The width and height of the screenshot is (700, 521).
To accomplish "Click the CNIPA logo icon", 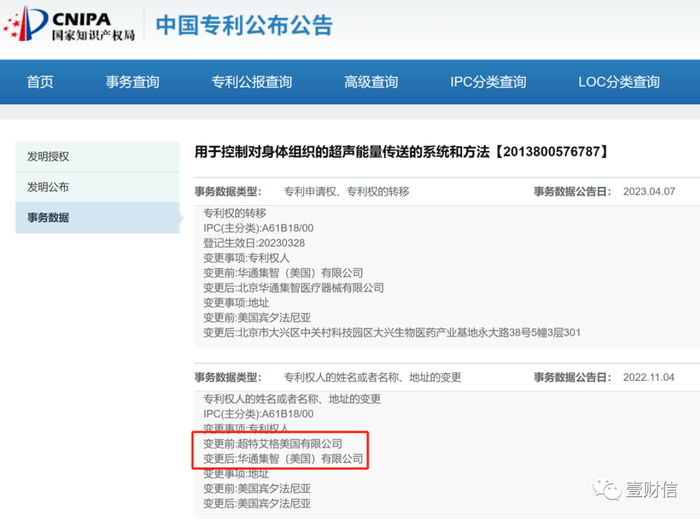I will [x=25, y=24].
